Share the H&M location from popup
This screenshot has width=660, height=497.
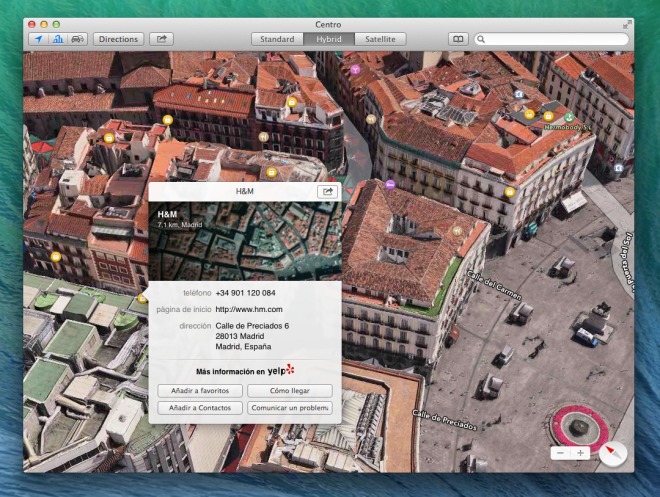(x=327, y=191)
